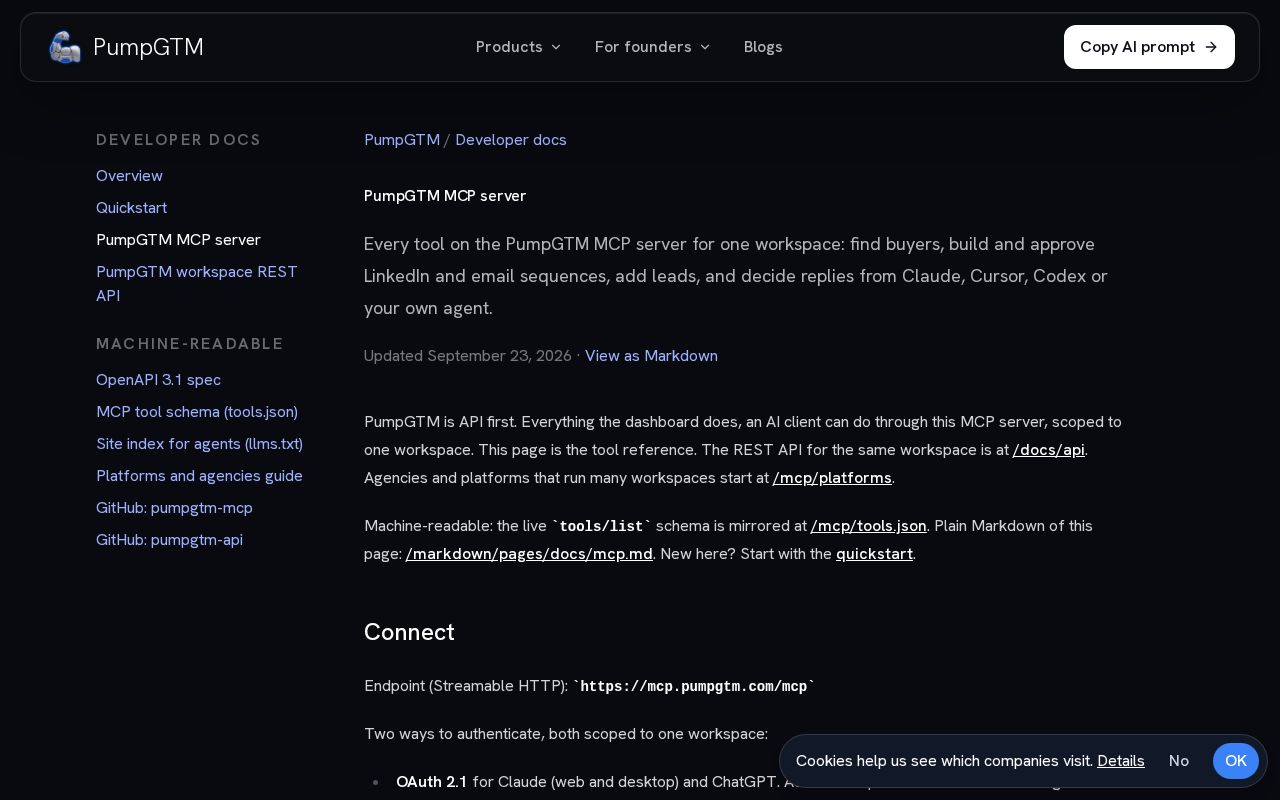Open MCP tool schema (tools.json)
The height and width of the screenshot is (800, 1280).
tap(197, 412)
